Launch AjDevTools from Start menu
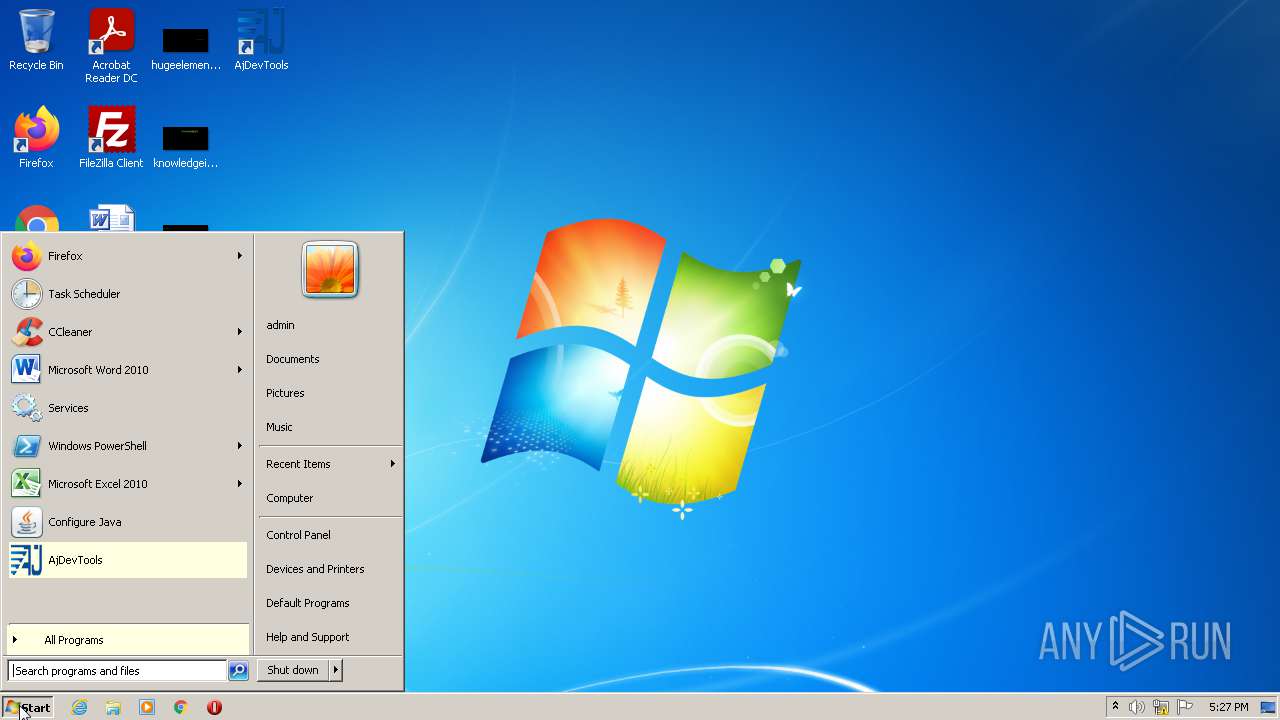 tap(128, 560)
